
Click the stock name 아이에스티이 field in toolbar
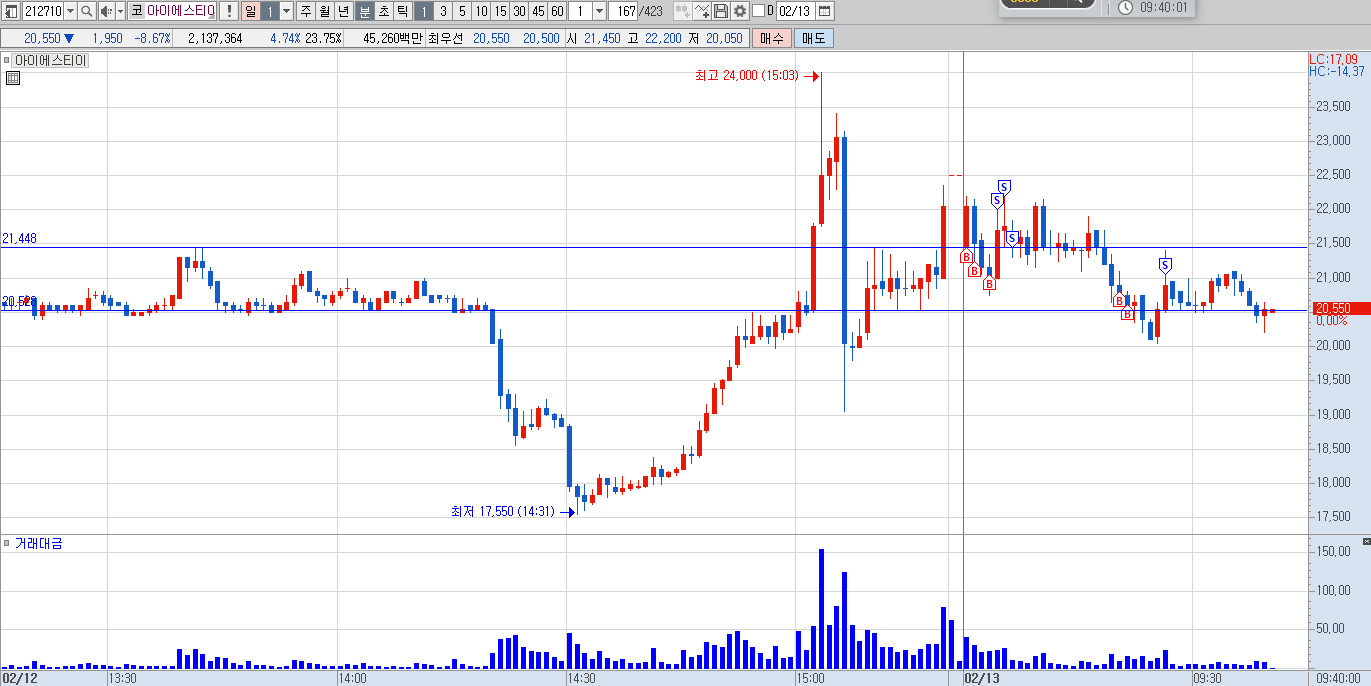coord(181,11)
